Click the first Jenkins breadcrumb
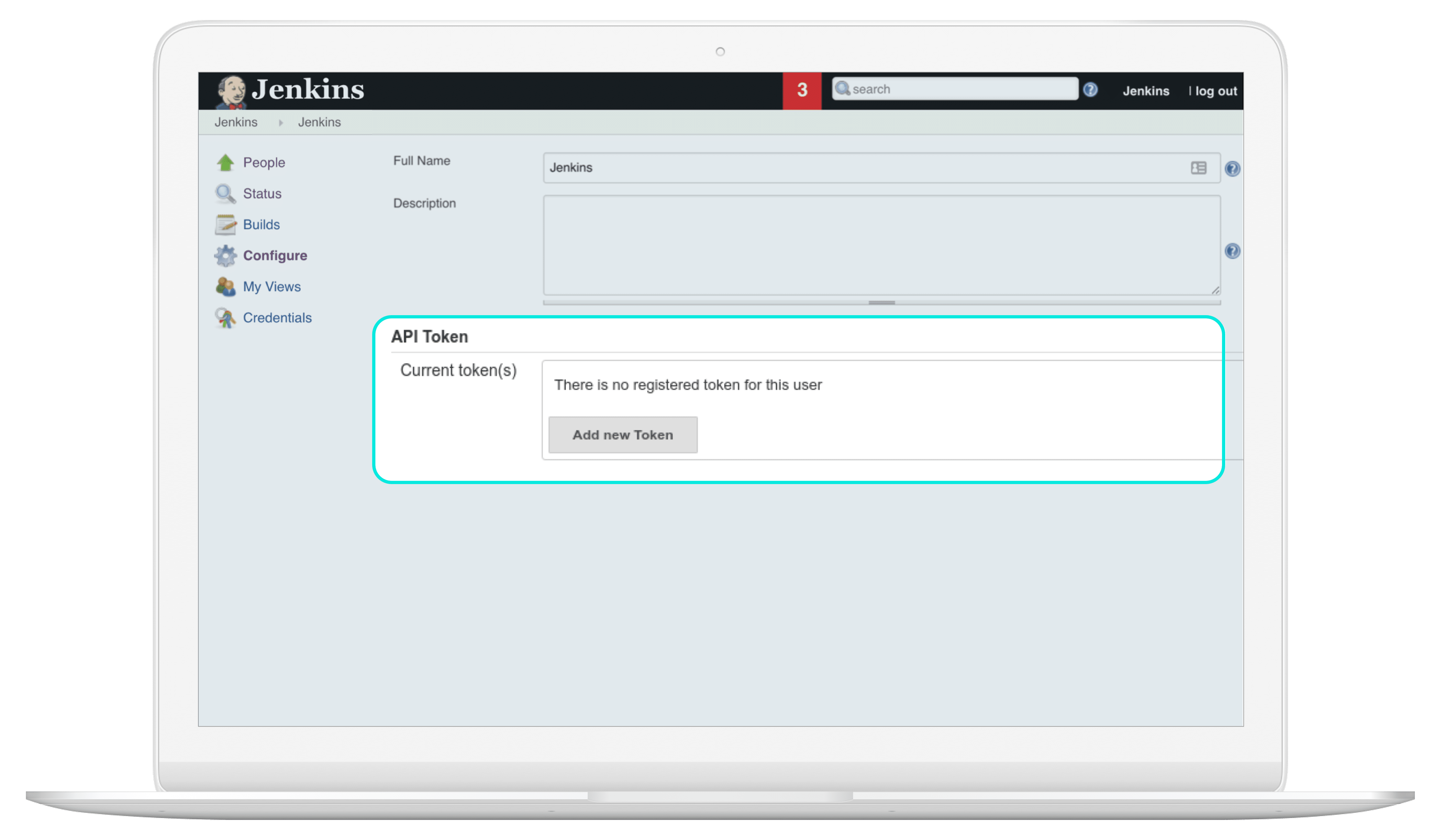1433x840 pixels. click(x=236, y=122)
